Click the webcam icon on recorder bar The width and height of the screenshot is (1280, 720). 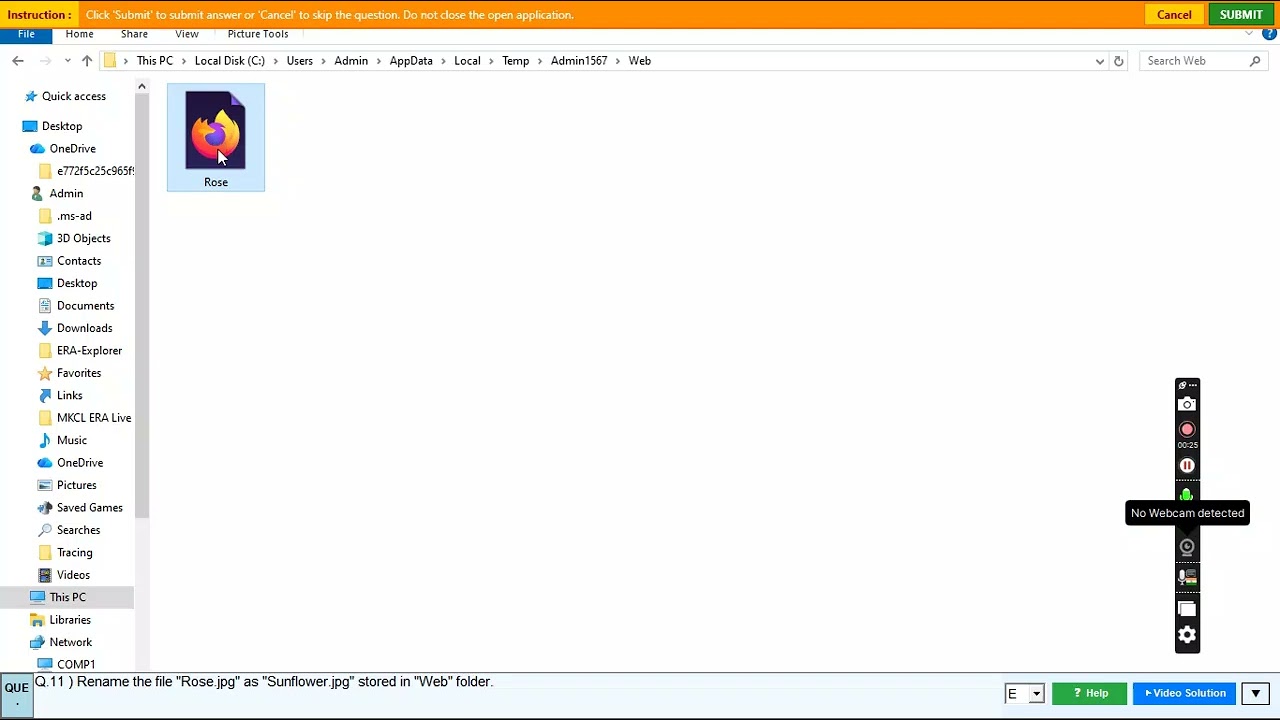[1187, 547]
